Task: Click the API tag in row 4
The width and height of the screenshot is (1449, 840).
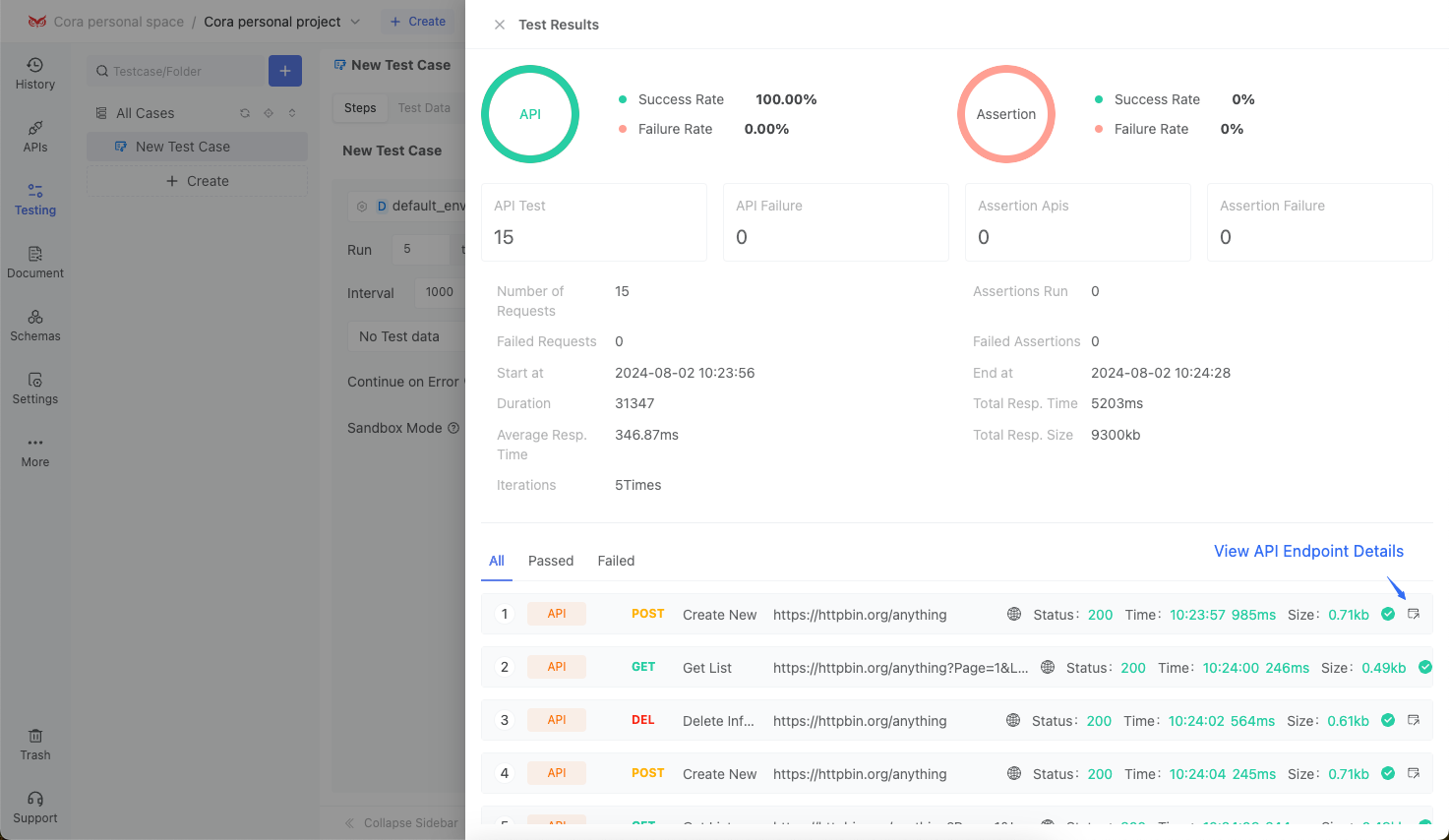Action: pos(557,773)
